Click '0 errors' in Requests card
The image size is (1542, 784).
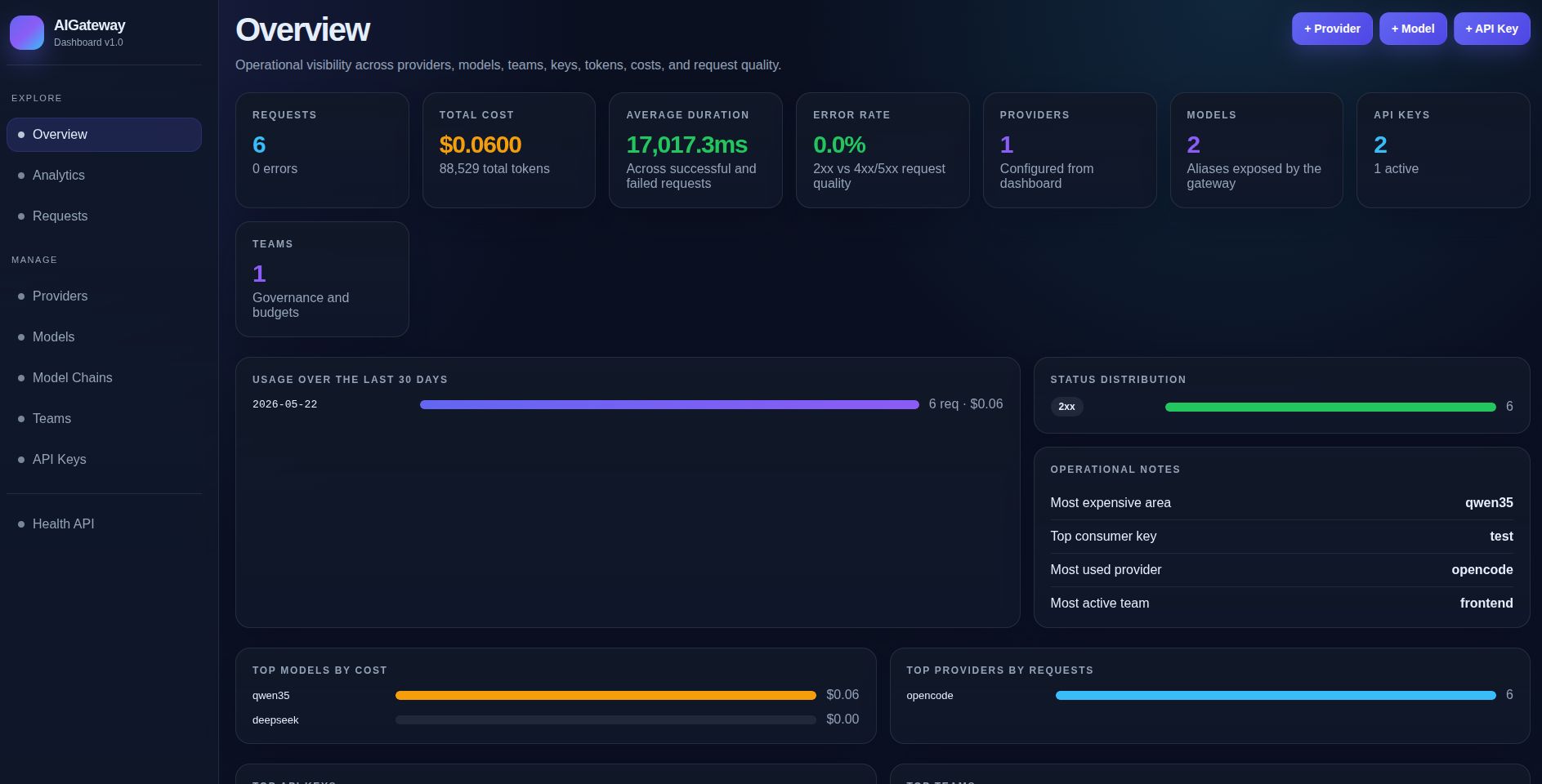[275, 169]
